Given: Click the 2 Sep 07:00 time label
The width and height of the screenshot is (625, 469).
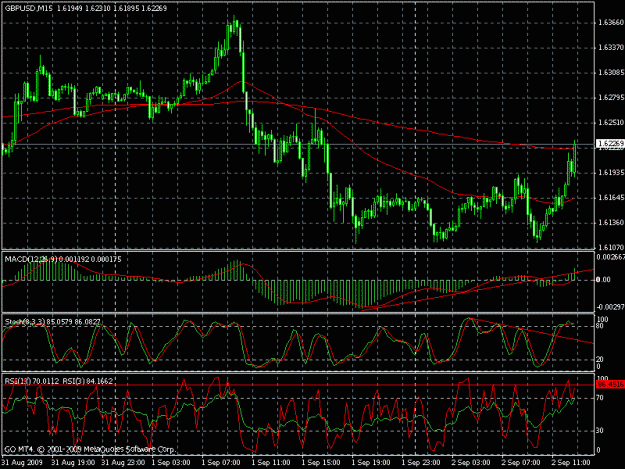Looking at the screenshot, I should [521, 463].
